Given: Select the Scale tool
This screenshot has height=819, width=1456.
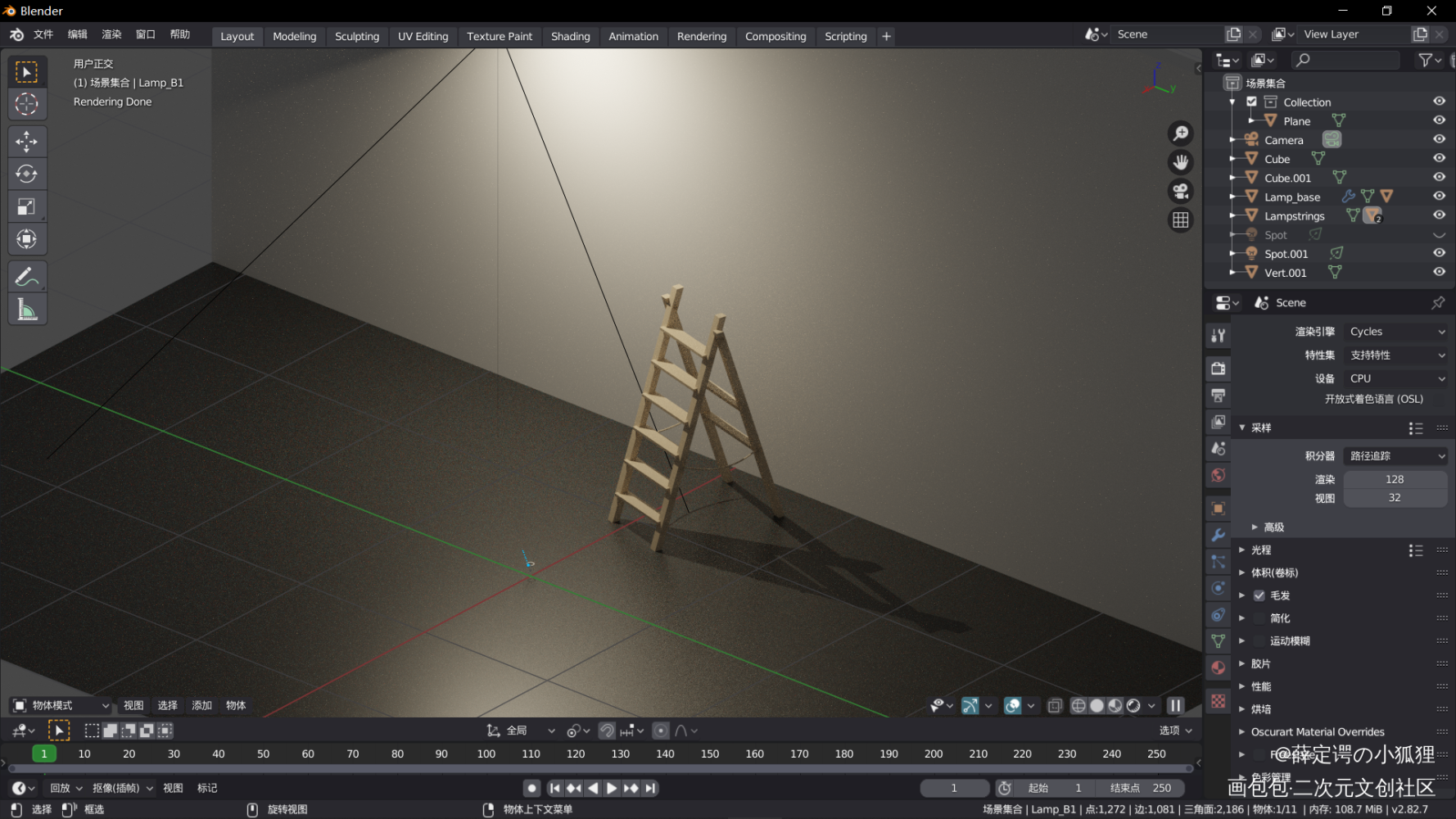Looking at the screenshot, I should point(26,206).
